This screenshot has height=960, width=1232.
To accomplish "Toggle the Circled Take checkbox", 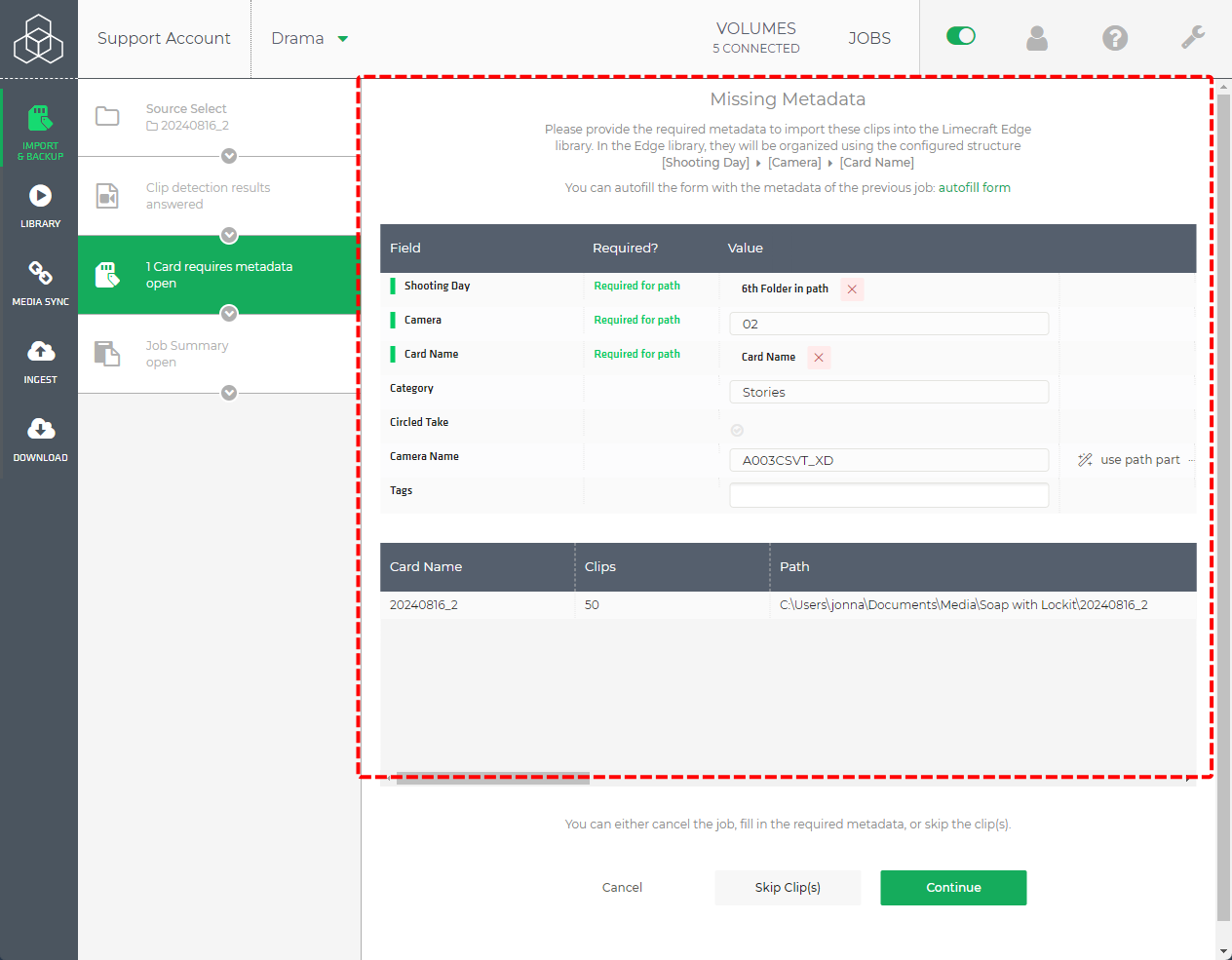I will tap(737, 430).
